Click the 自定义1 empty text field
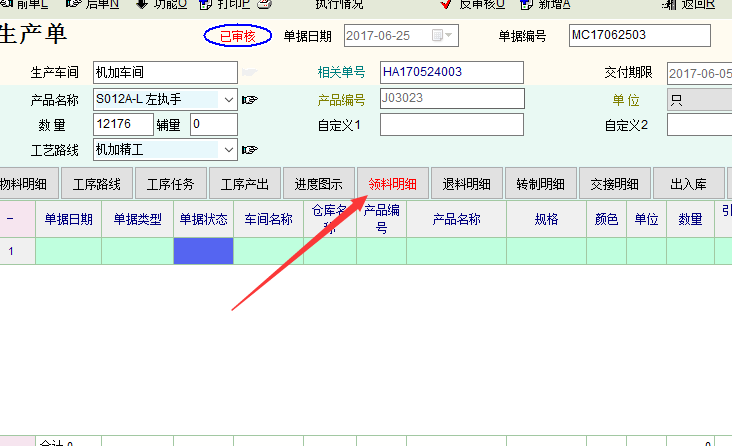Image resolution: width=732 pixels, height=446 pixels. (451, 125)
